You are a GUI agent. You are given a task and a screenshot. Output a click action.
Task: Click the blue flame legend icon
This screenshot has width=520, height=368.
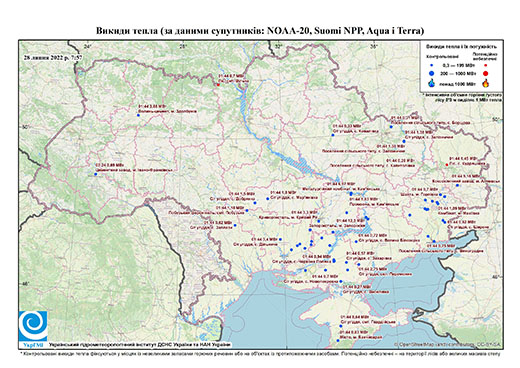[x=432, y=83]
